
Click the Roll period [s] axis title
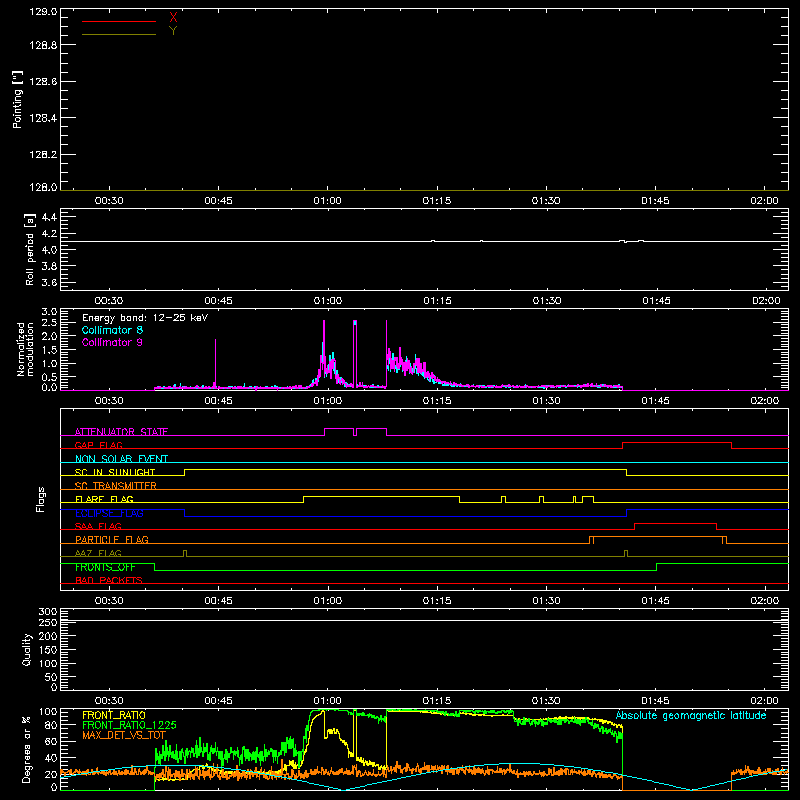(x=30, y=249)
